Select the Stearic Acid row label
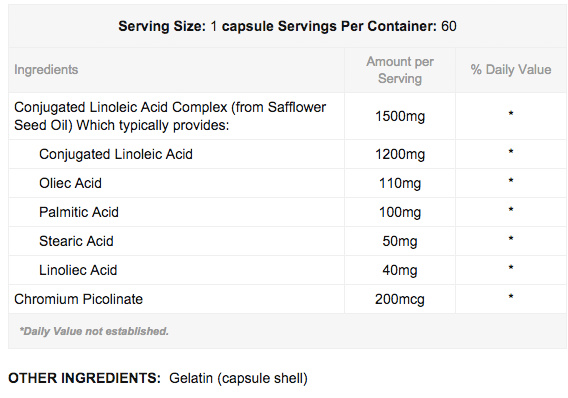The height and width of the screenshot is (398, 568). pos(76,241)
